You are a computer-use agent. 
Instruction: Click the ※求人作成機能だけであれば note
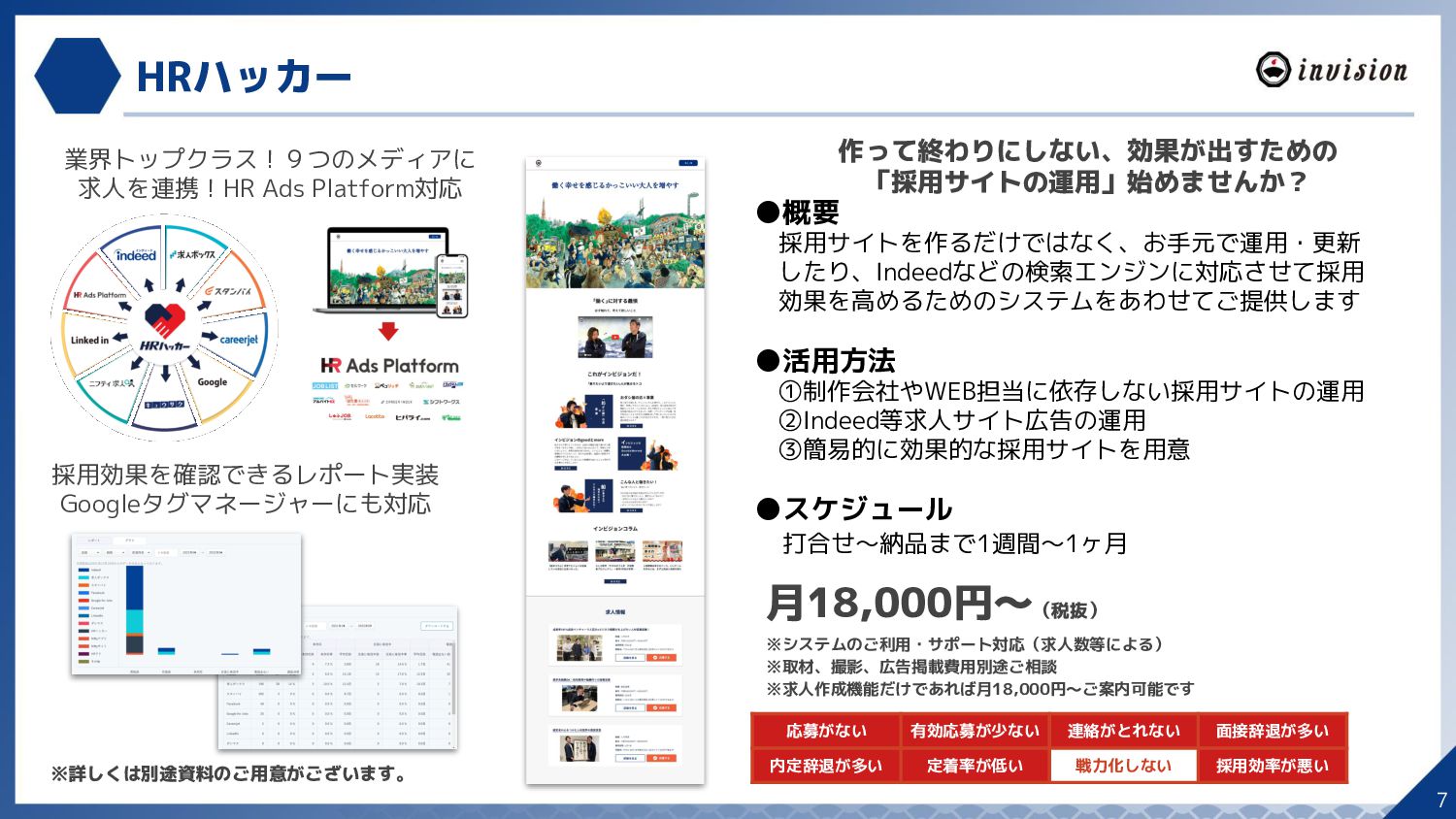click(980, 689)
